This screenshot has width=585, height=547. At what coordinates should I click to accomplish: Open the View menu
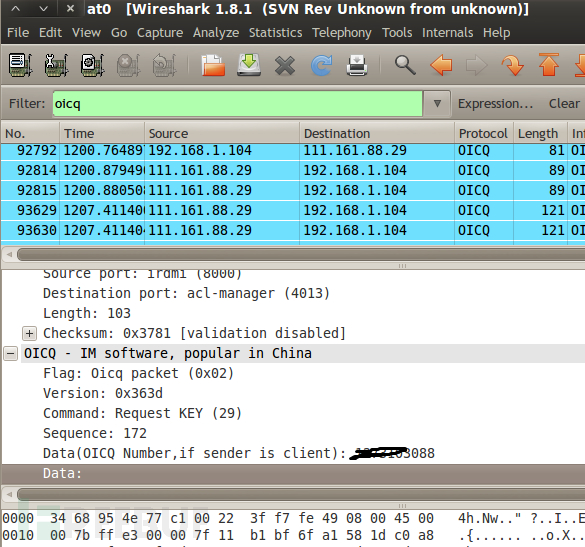click(86, 32)
